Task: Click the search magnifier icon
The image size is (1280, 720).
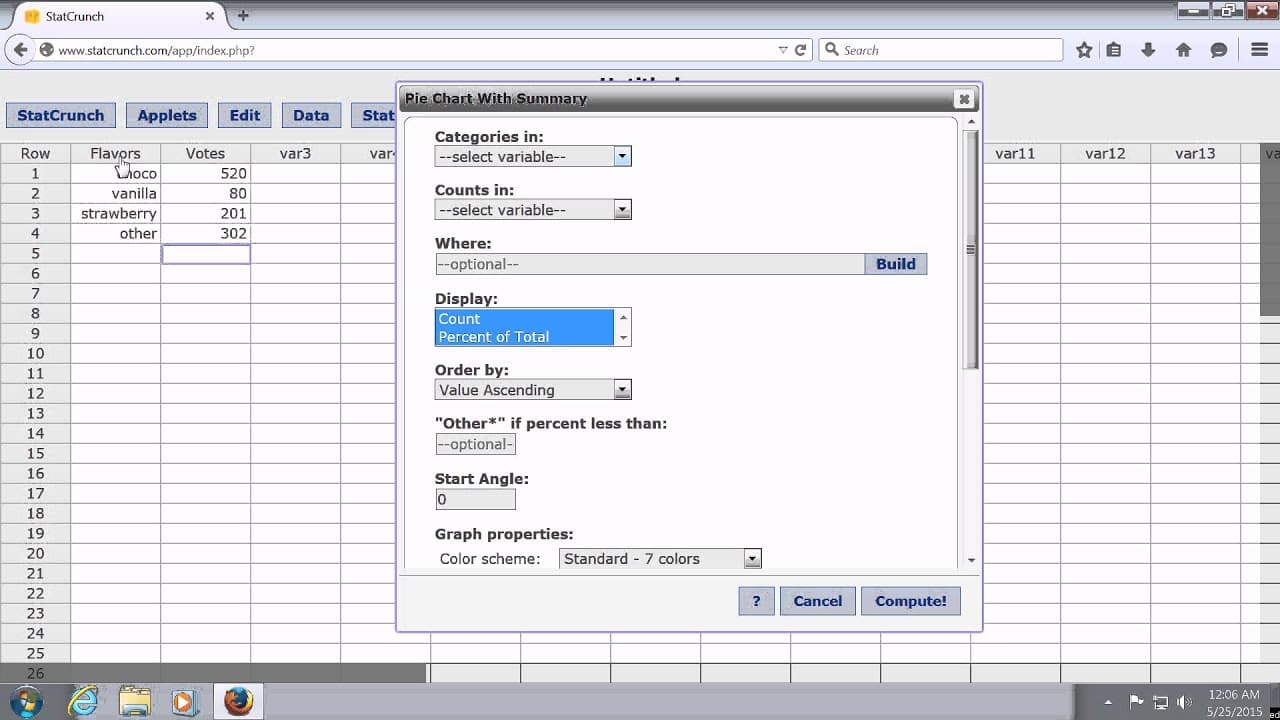Action: coord(830,50)
